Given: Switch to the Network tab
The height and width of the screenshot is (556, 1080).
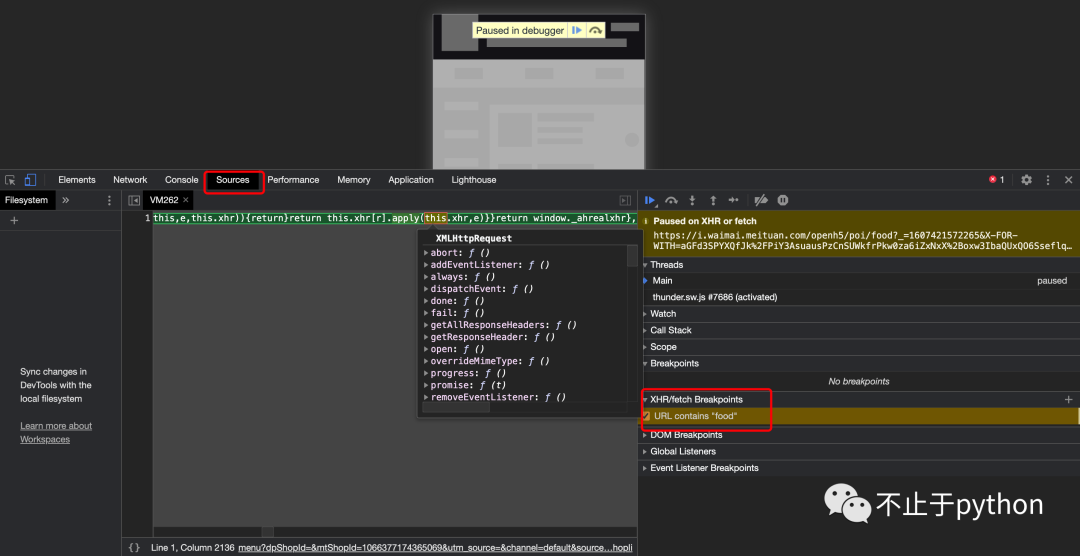Looking at the screenshot, I should coord(130,180).
